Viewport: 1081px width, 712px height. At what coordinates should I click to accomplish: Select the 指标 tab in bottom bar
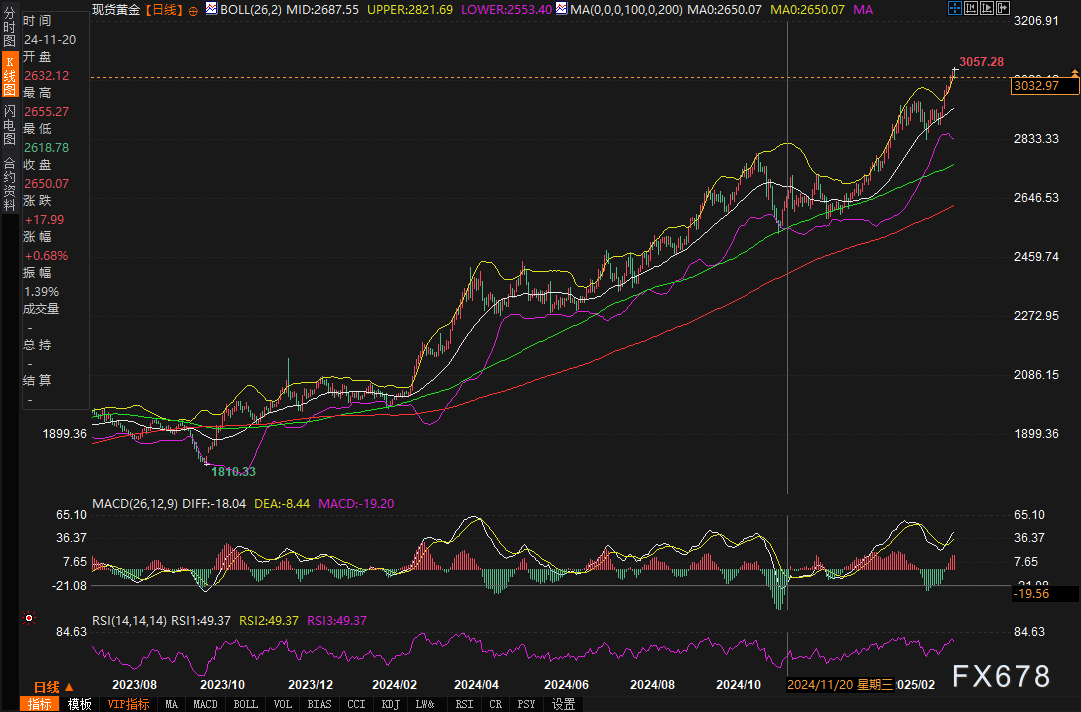click(39, 704)
